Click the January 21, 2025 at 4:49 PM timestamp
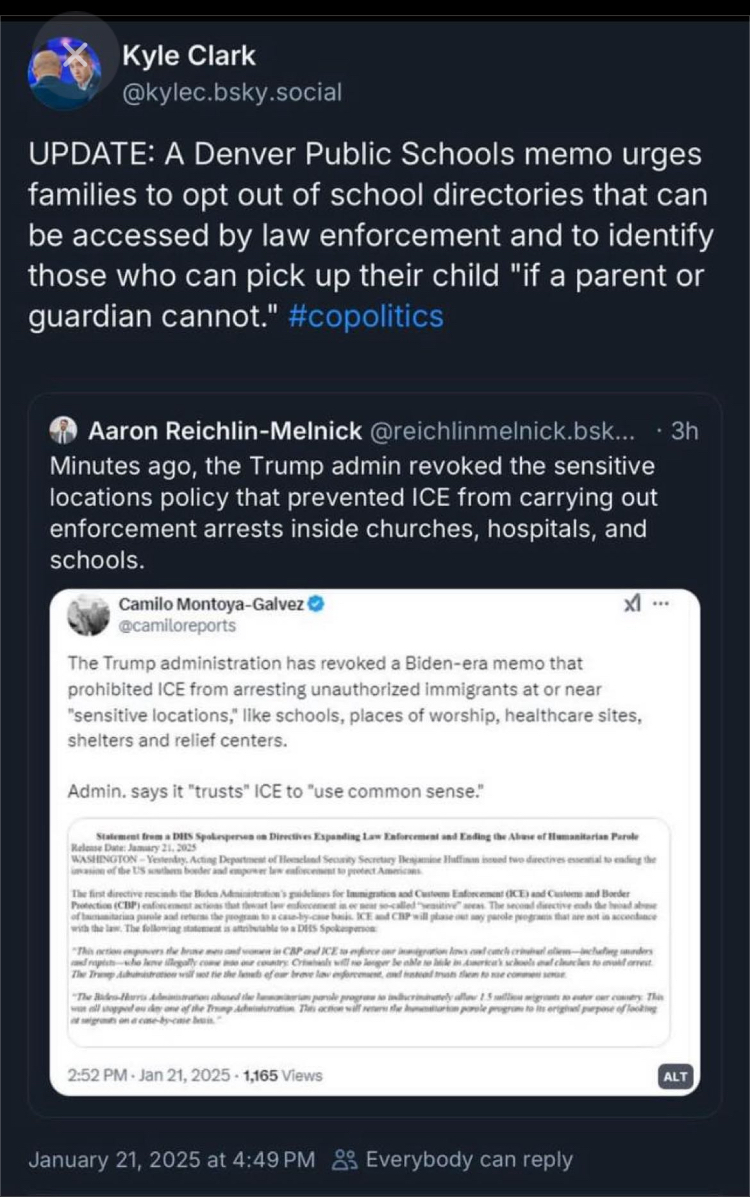750x1197 pixels. (x=172, y=1160)
